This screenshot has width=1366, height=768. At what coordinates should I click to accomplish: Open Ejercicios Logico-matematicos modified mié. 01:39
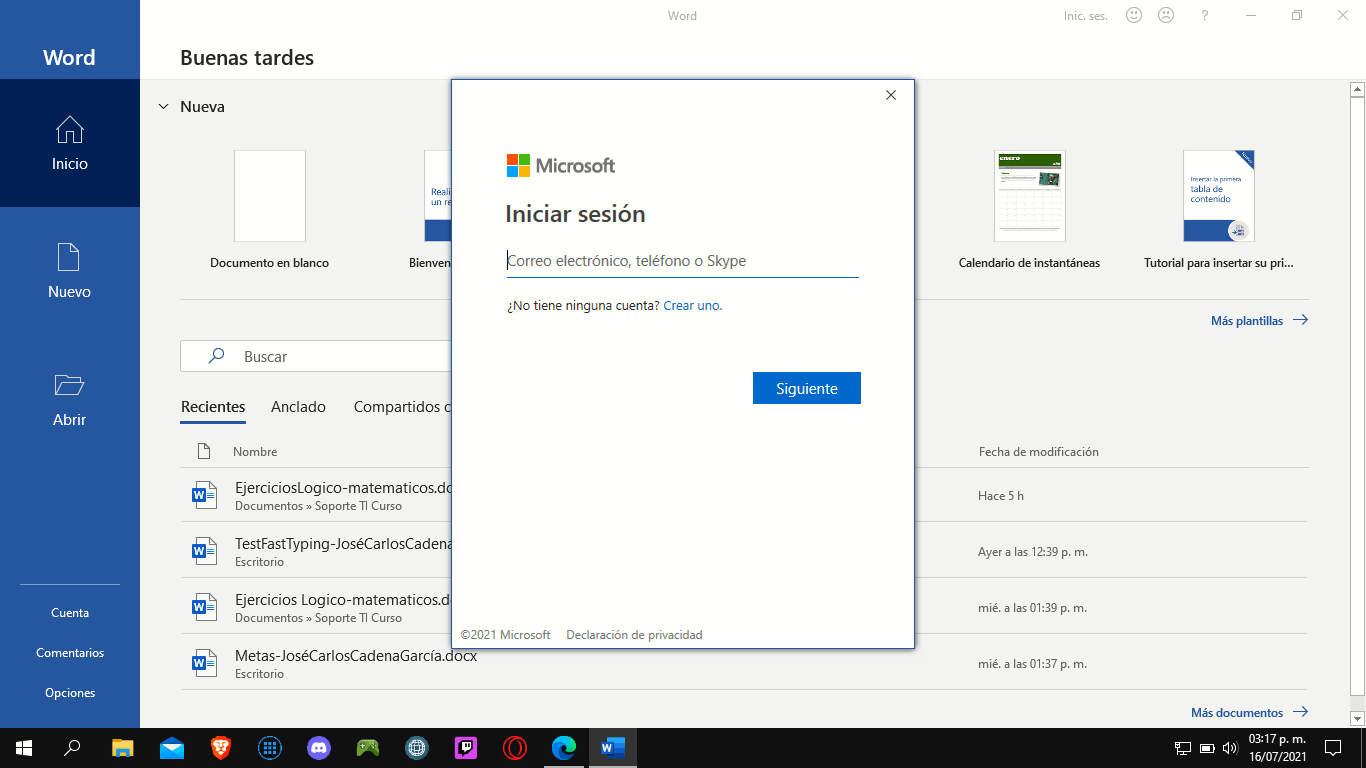point(744,607)
